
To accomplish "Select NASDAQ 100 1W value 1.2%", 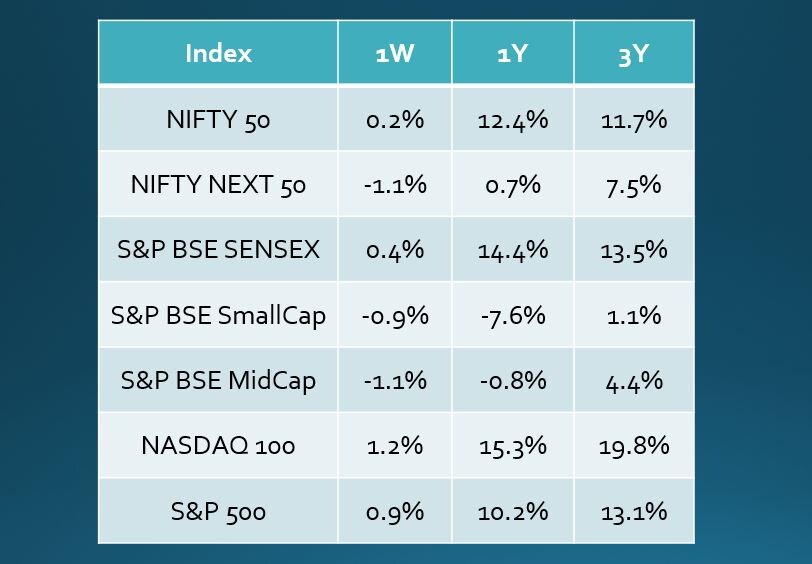I will [x=395, y=446].
